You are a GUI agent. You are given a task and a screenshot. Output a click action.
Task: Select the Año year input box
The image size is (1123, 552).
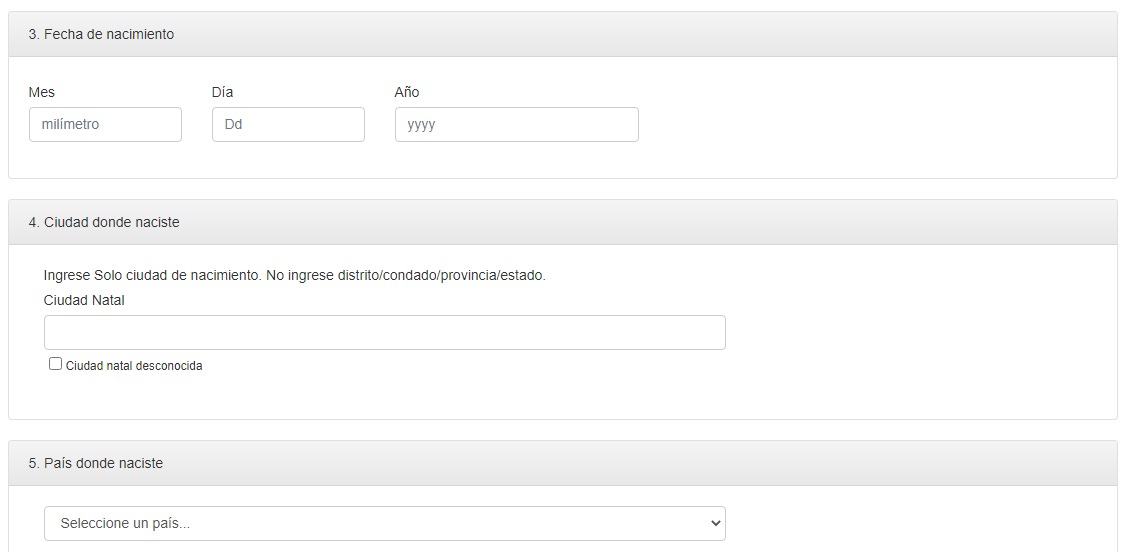coord(516,125)
